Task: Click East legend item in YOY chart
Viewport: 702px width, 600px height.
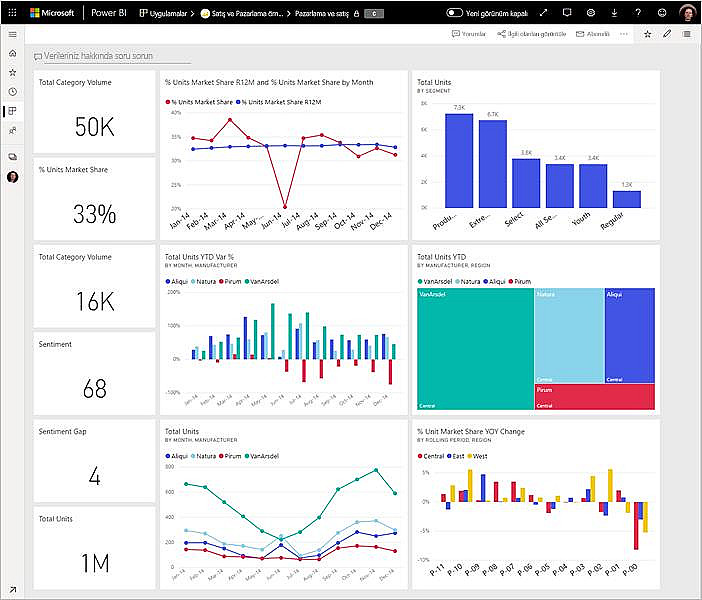Action: [x=456, y=456]
